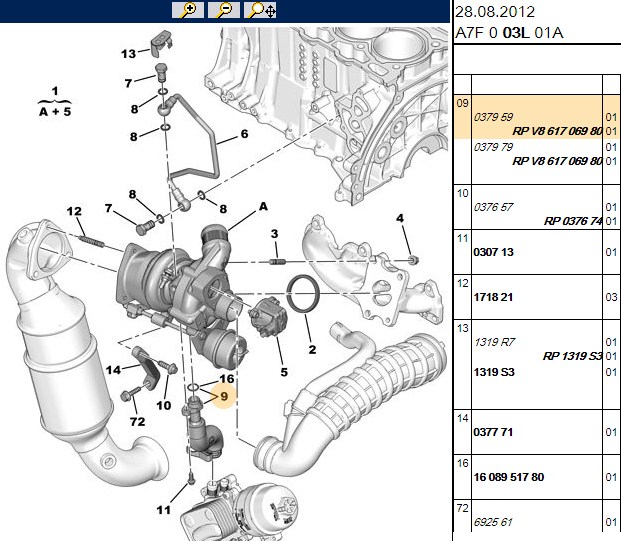The image size is (621, 541).
Task: Select row number 72 in parts list
Action: (462, 508)
